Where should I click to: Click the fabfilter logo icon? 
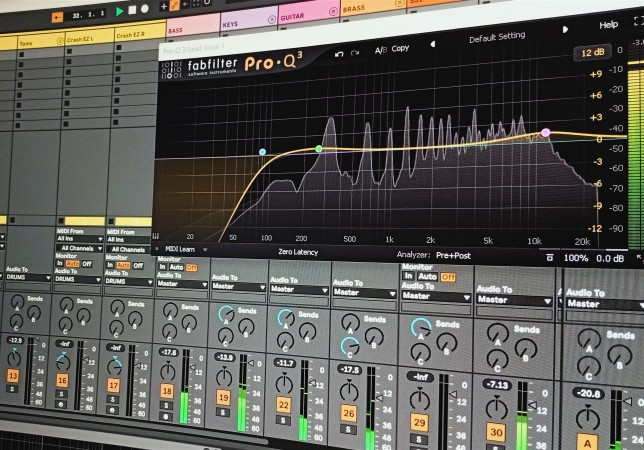pyautogui.click(x=171, y=69)
